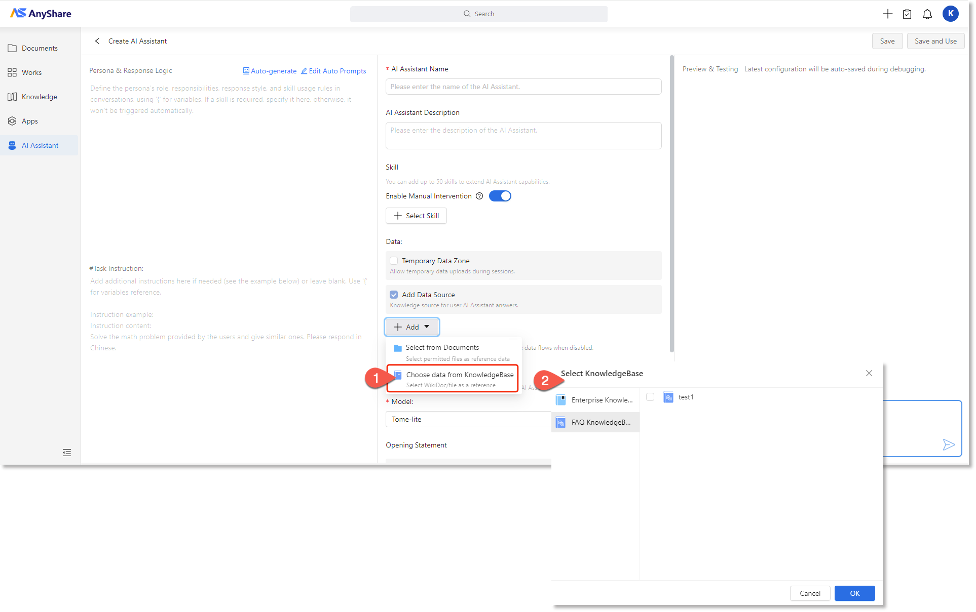Click the plus icon in top bar
The width and height of the screenshot is (976, 612).
click(x=887, y=14)
